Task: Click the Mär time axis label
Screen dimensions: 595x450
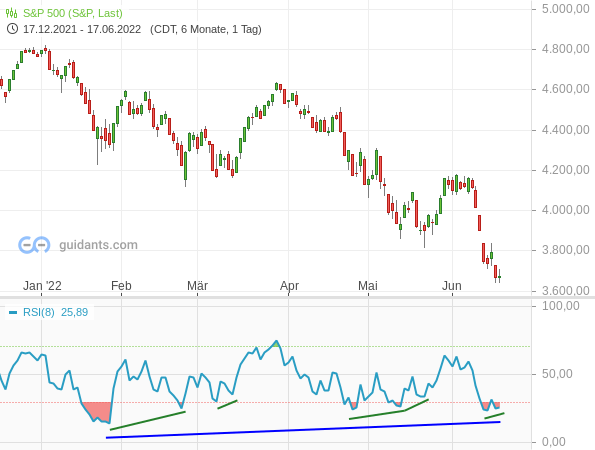Action: 197,286
